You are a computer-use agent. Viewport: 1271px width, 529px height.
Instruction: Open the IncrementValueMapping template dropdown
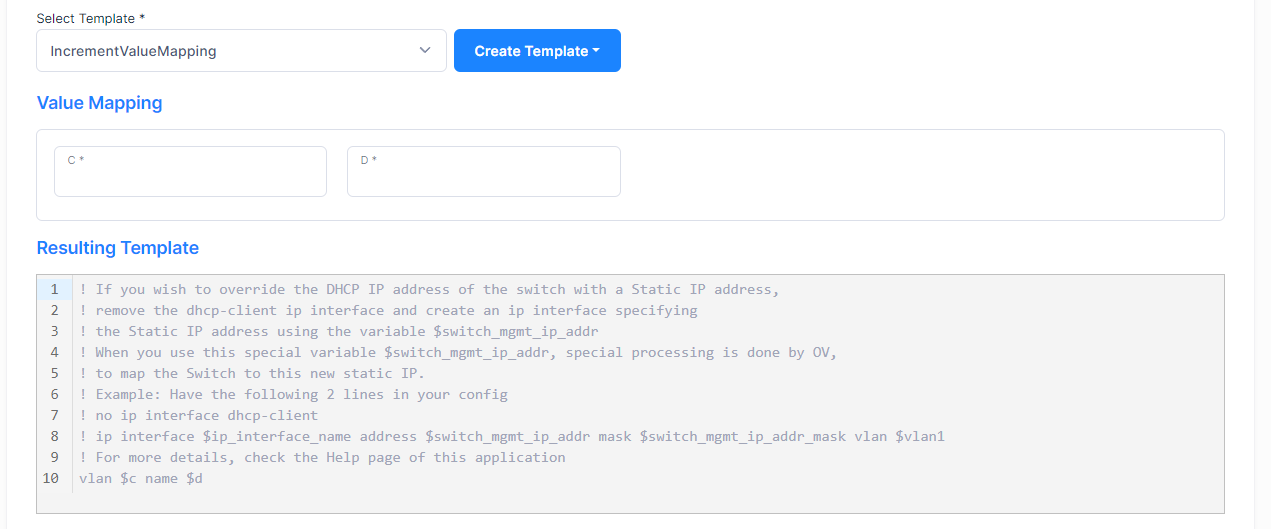pos(240,51)
